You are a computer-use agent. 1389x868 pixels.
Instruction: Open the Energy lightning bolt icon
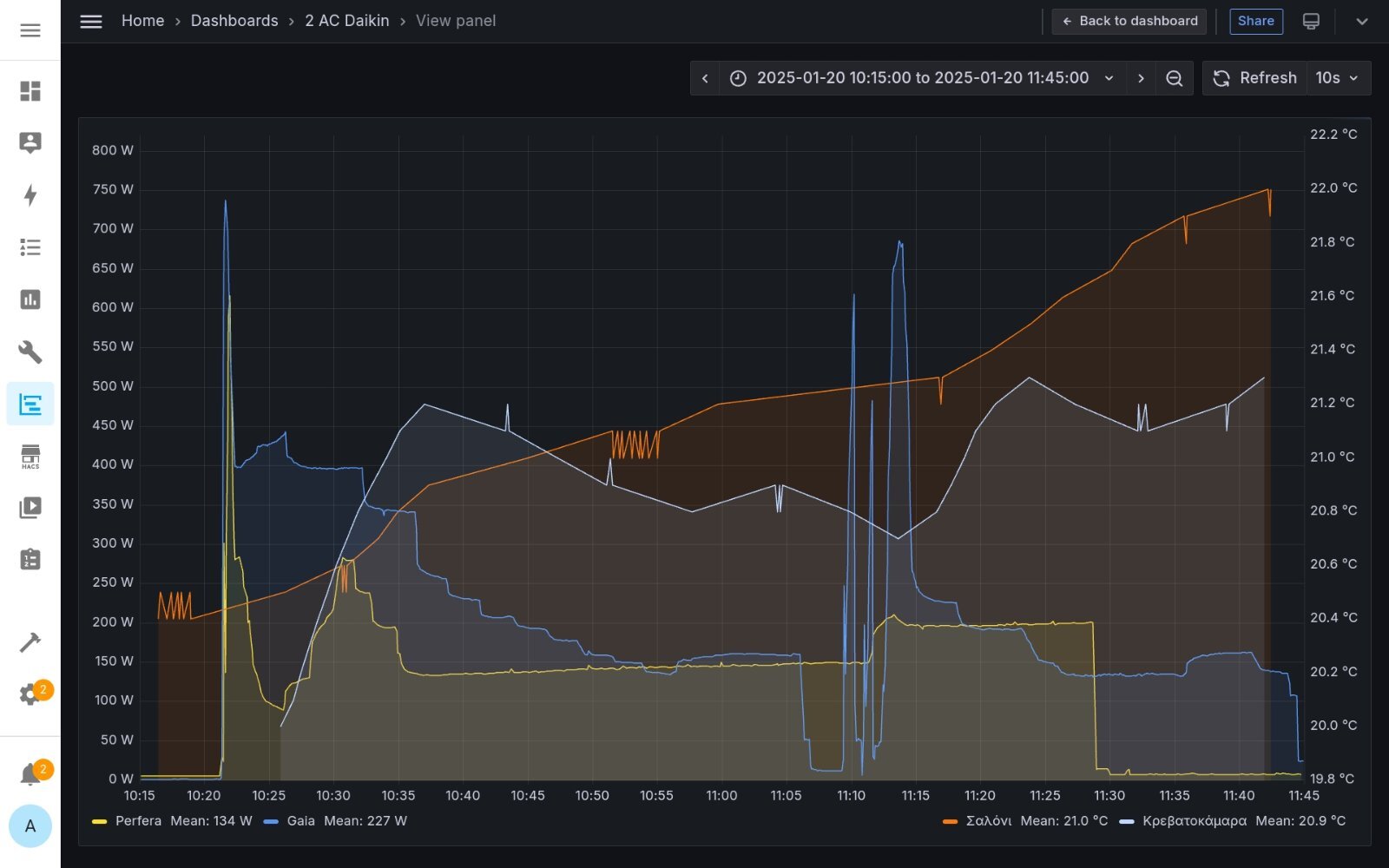point(30,194)
